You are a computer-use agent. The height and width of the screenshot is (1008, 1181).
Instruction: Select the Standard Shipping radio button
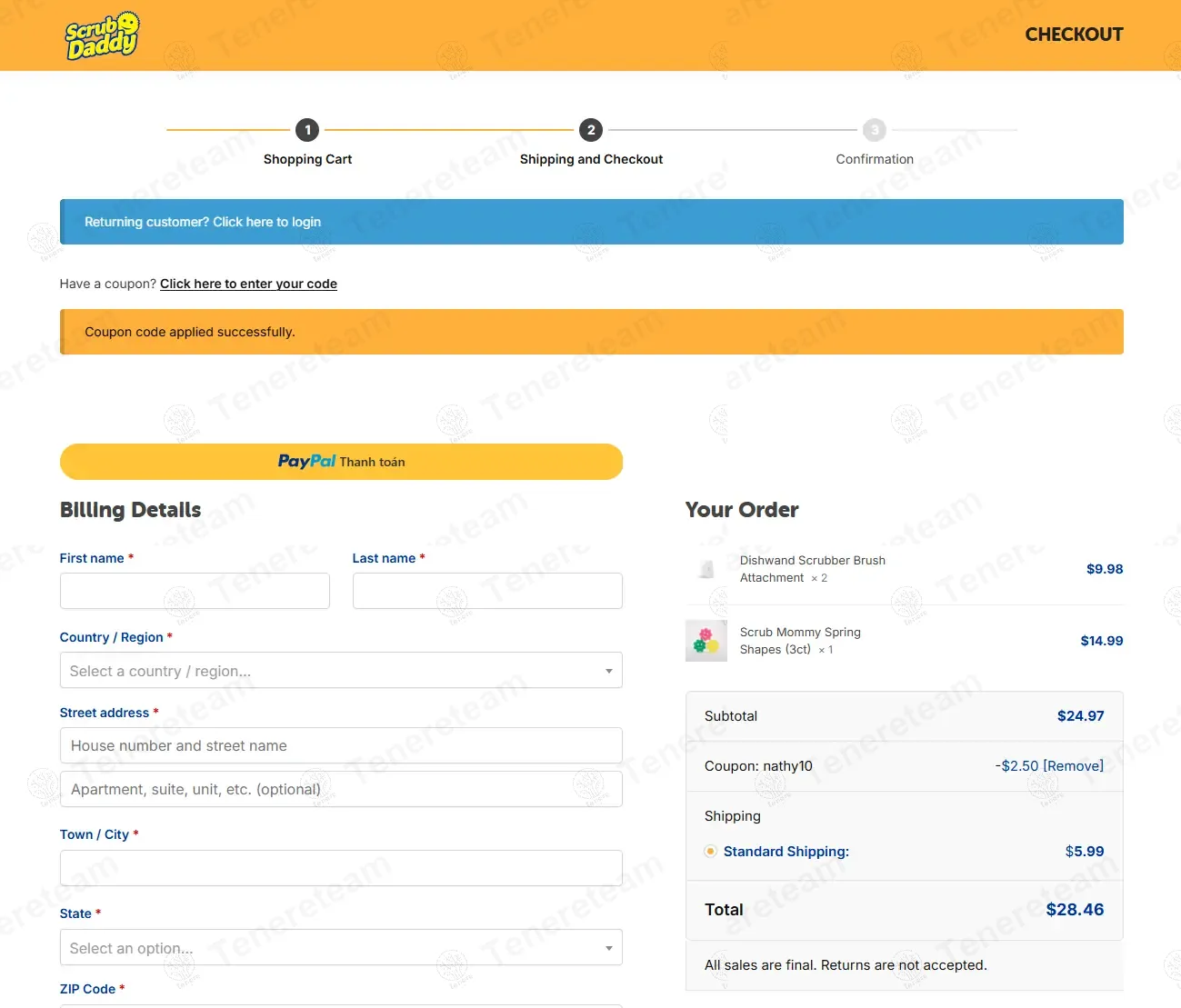point(711,852)
